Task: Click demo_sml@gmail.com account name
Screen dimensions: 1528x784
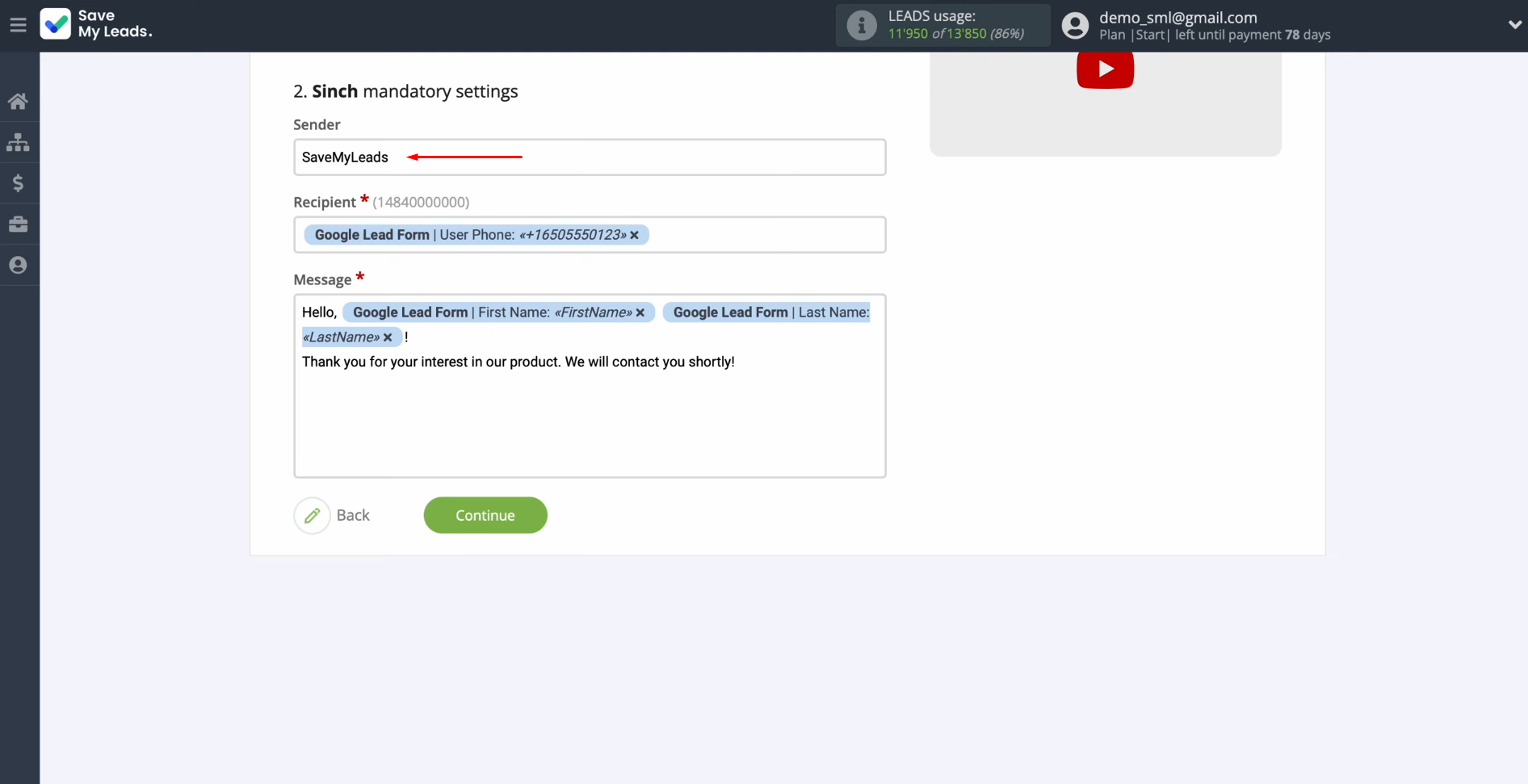Action: (1178, 17)
